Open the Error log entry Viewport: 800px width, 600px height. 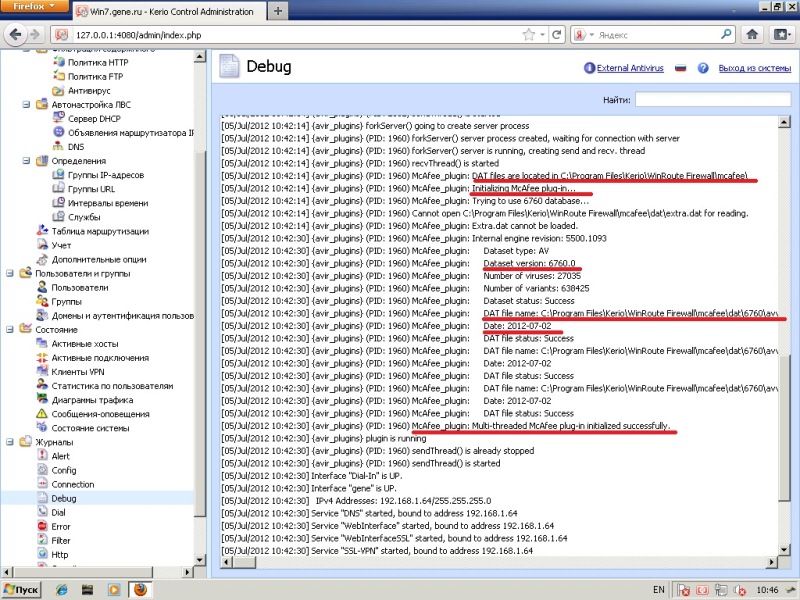pyautogui.click(x=60, y=526)
